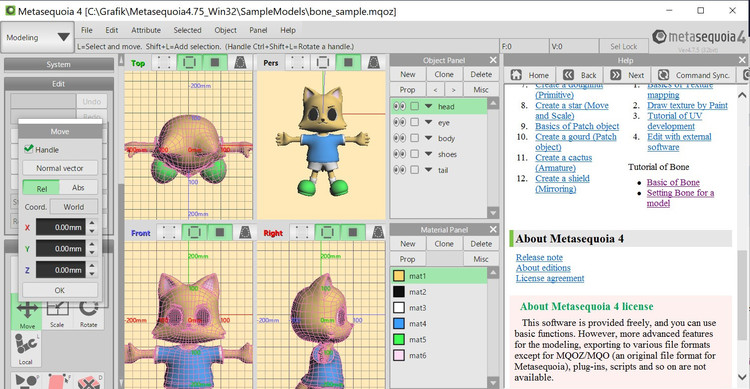Toggle visibility of eye object
The image size is (750, 389).
399,122
